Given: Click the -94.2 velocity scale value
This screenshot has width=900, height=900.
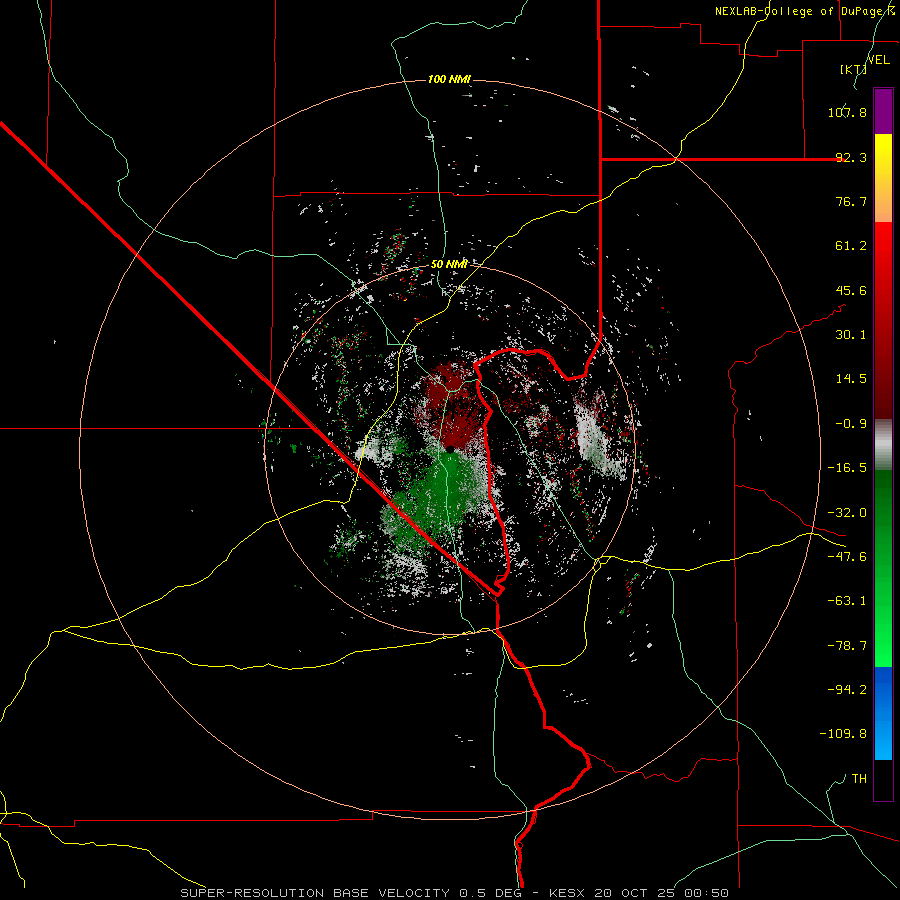Looking at the screenshot, I should [847, 690].
